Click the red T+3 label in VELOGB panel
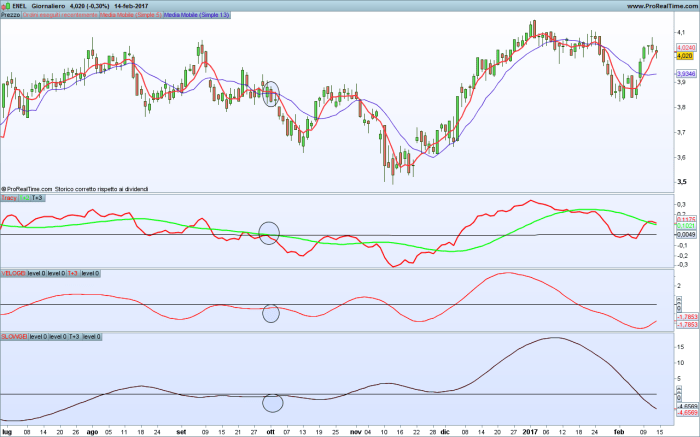 point(72,273)
